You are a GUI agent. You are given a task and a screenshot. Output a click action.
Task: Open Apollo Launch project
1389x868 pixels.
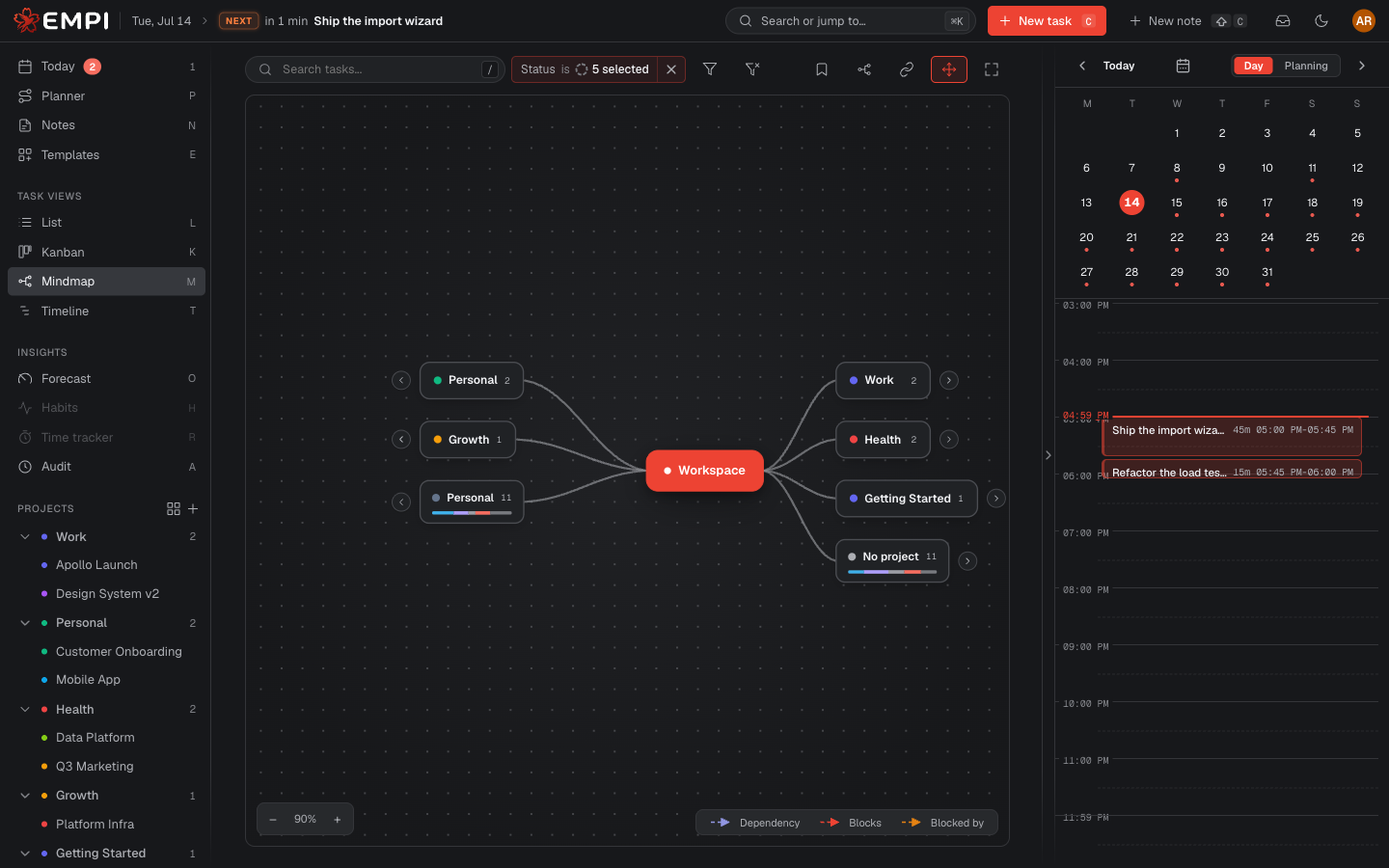coord(96,565)
